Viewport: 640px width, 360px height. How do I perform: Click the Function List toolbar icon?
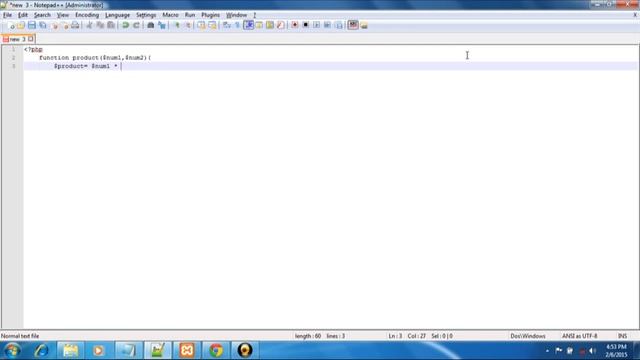pyautogui.click(x=280, y=25)
